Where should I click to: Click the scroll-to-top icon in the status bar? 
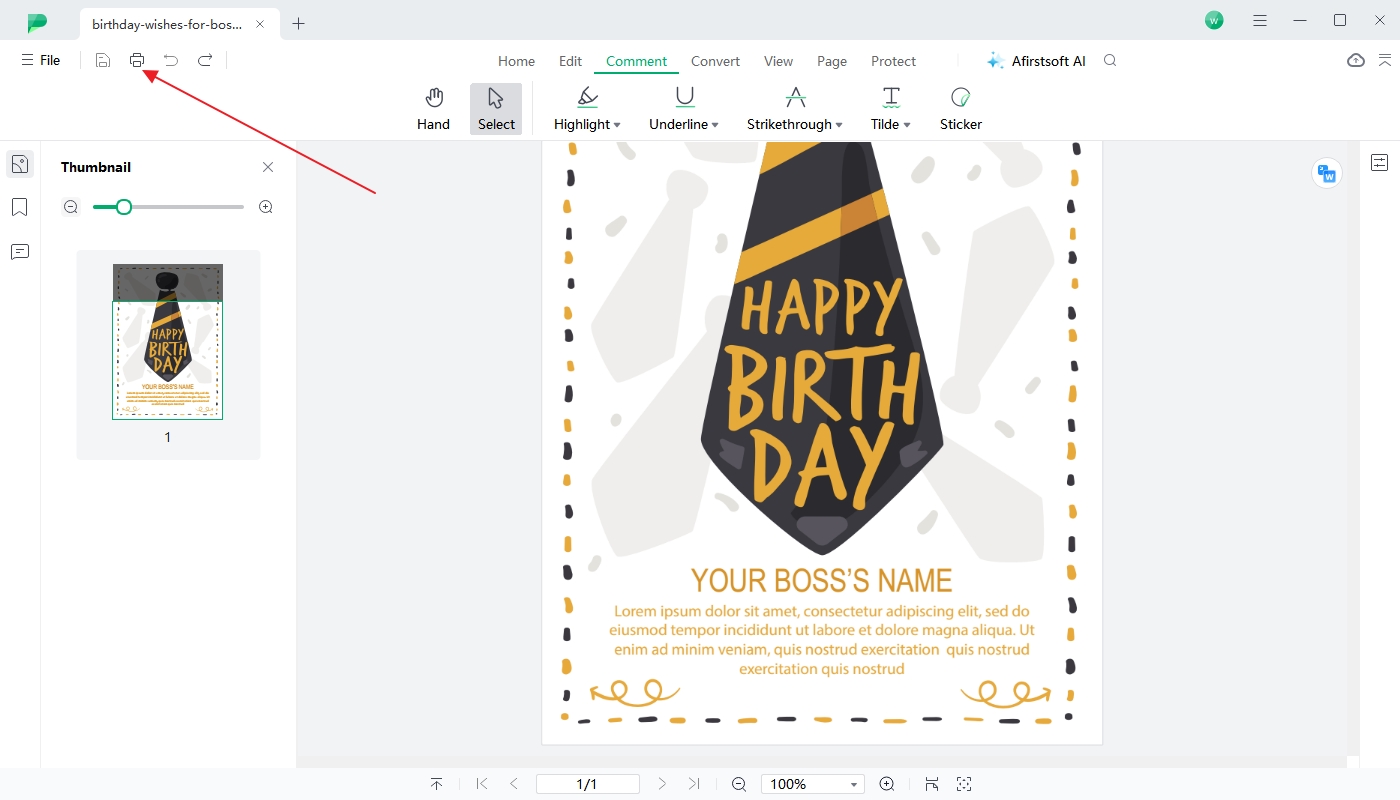[x=436, y=784]
